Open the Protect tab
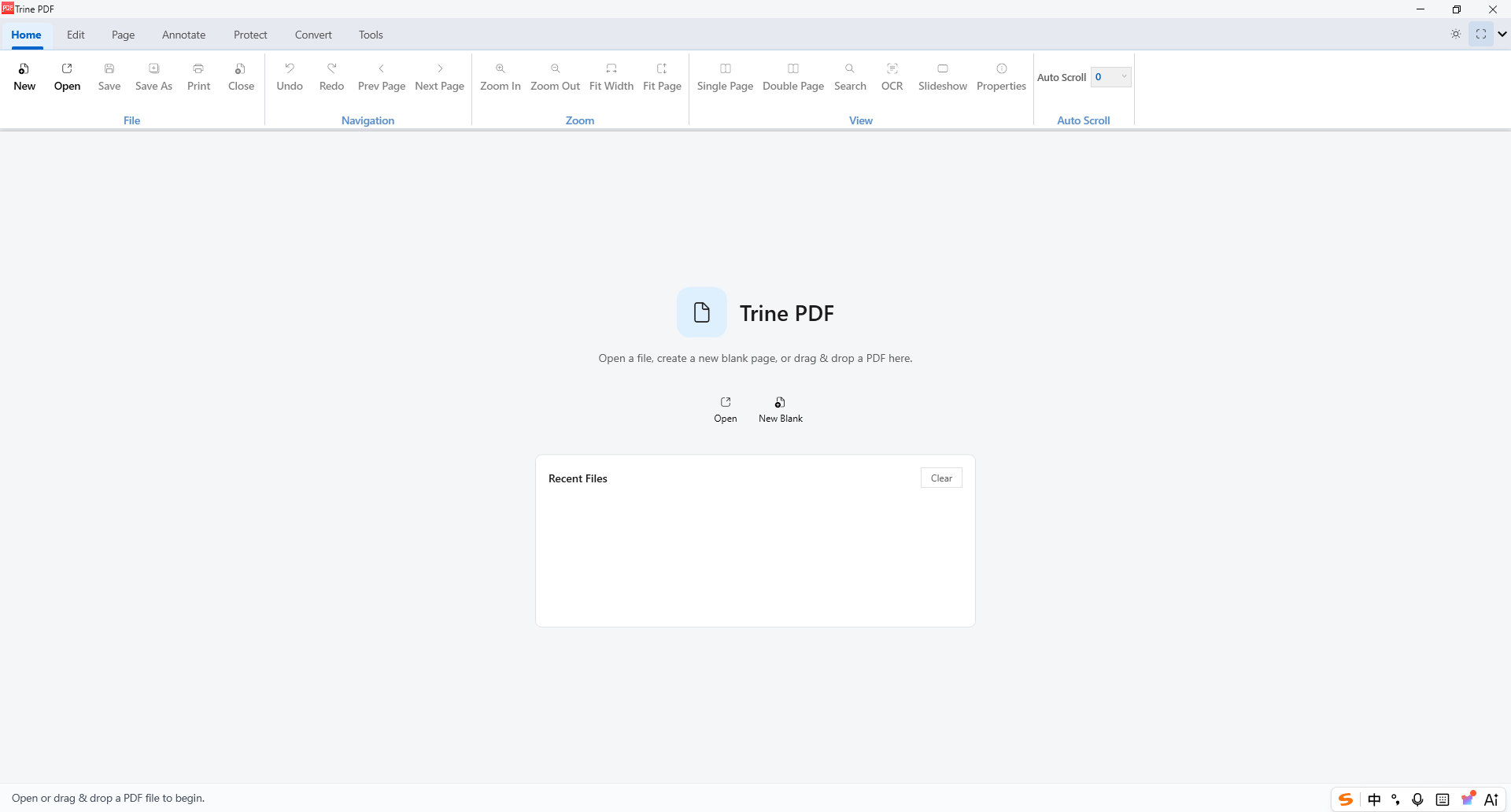1511x812 pixels. [250, 35]
